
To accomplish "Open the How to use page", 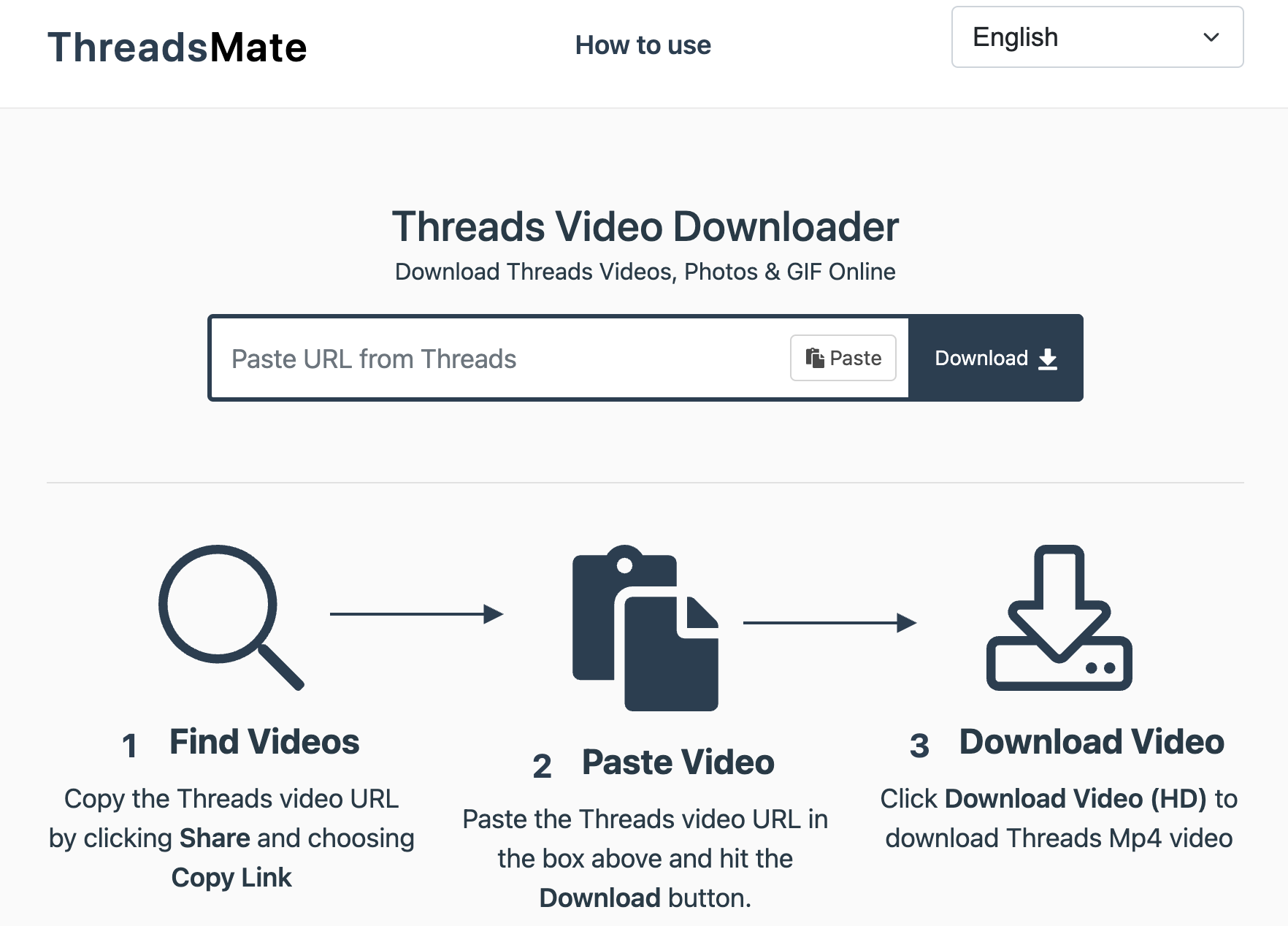I will pyautogui.click(x=643, y=45).
